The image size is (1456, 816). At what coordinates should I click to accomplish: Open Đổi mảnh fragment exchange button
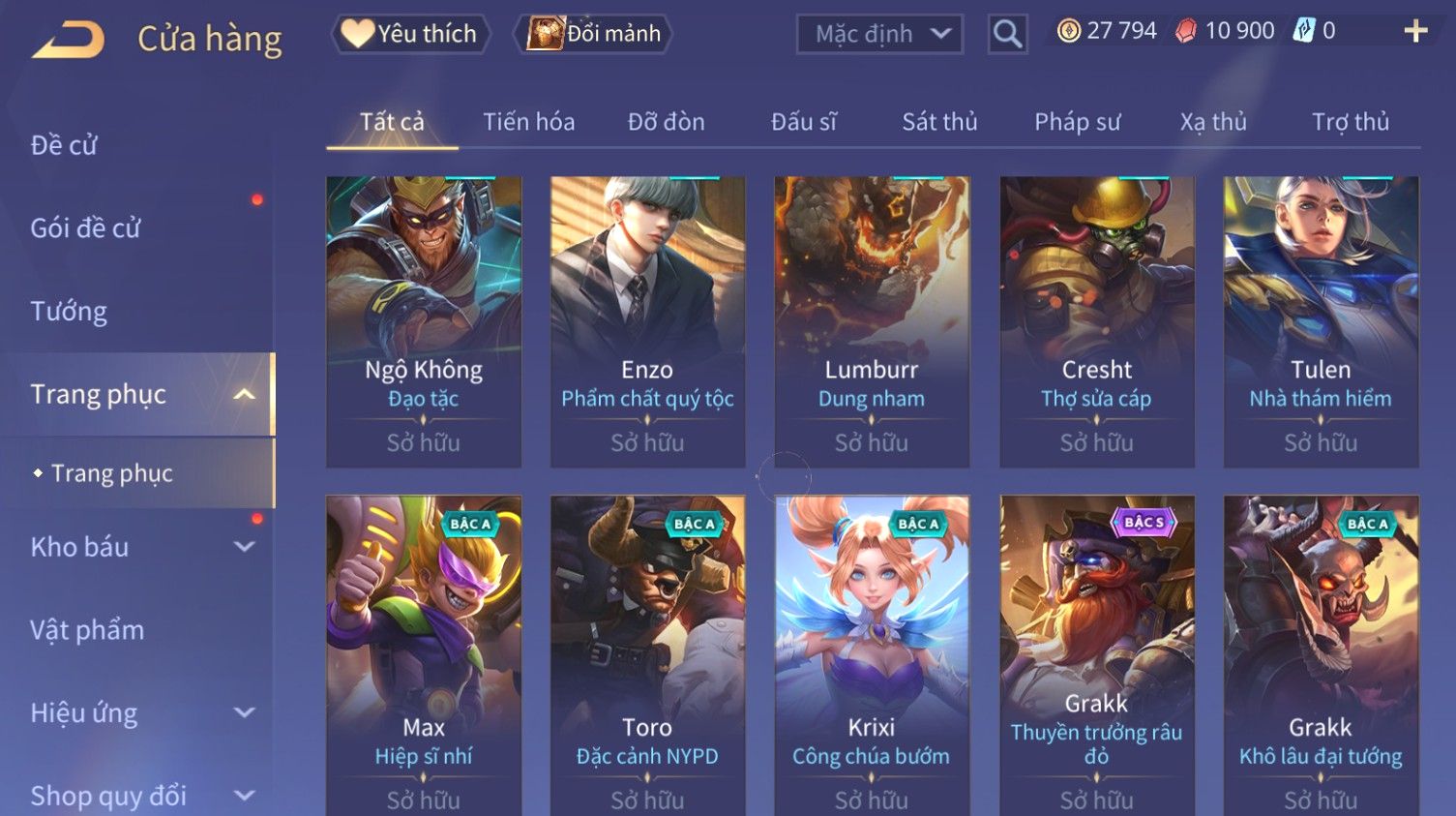(593, 34)
